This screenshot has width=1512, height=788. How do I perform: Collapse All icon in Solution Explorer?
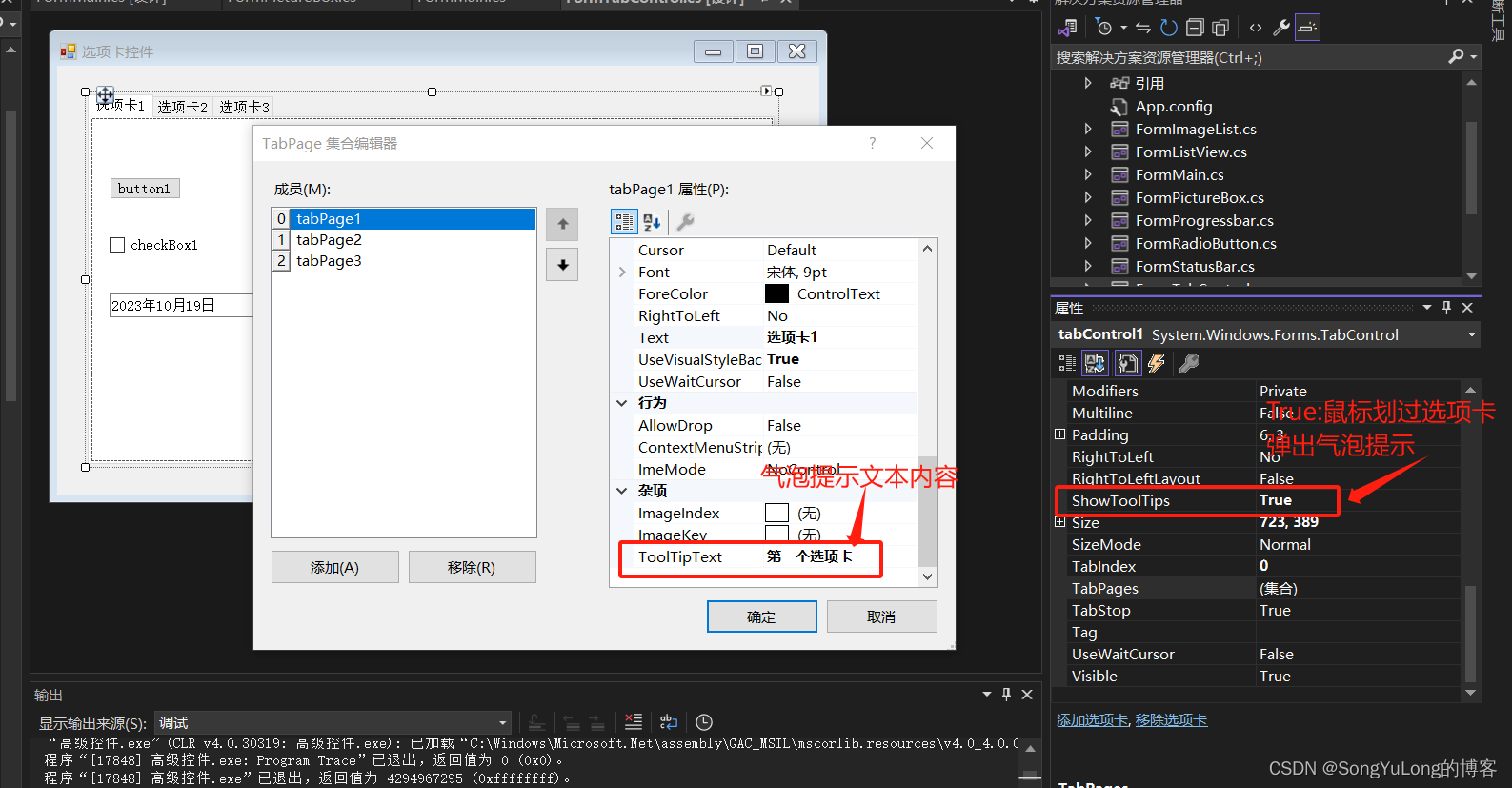1195,28
